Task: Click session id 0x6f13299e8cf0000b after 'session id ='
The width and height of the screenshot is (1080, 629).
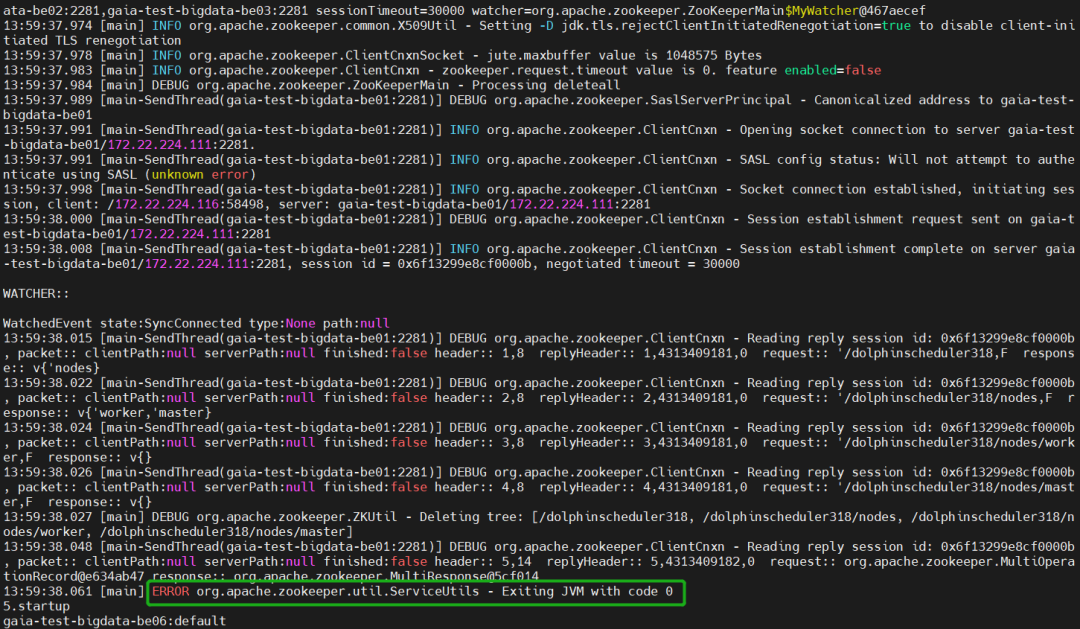Action: 464,264
